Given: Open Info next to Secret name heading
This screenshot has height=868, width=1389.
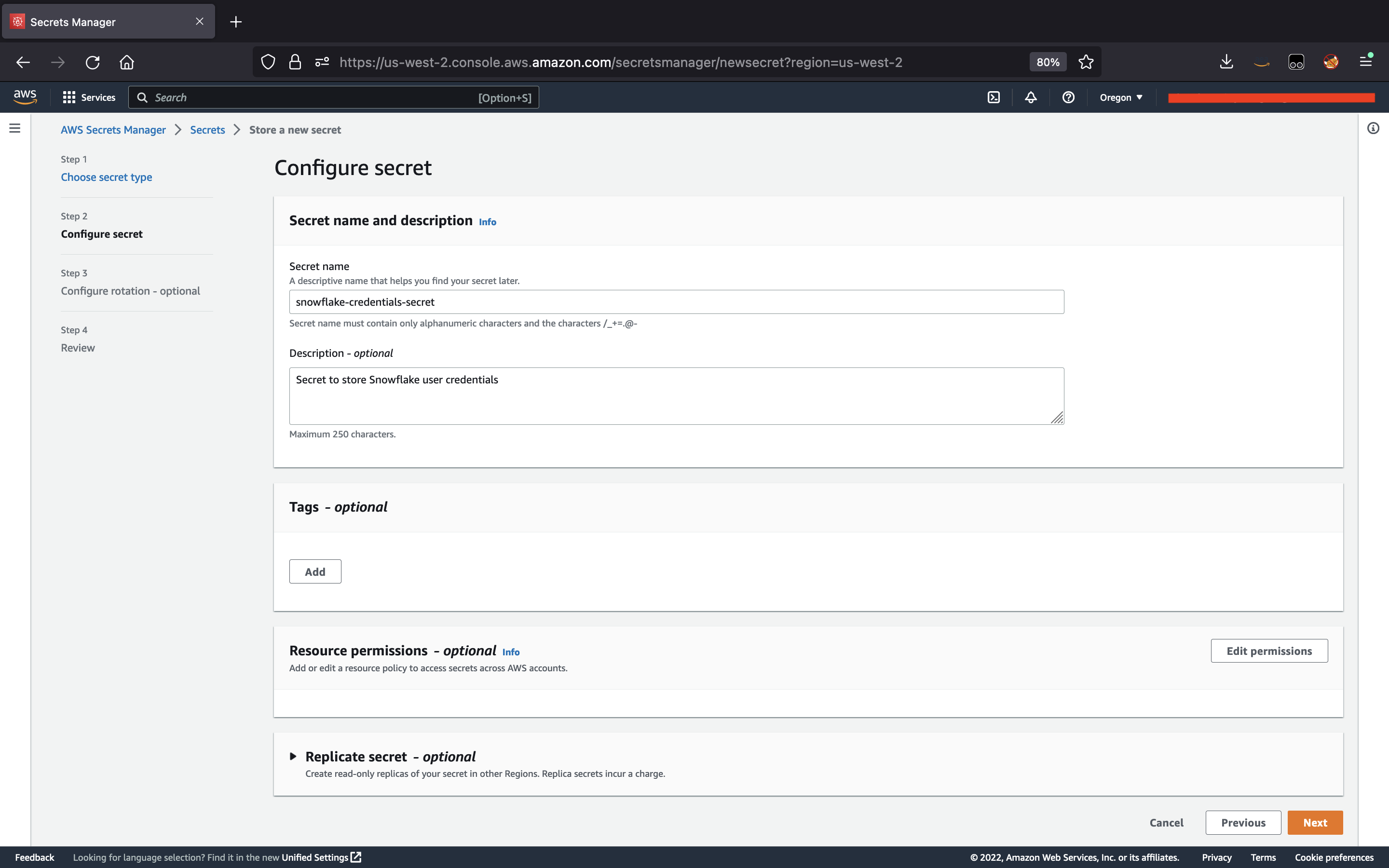Looking at the screenshot, I should [x=487, y=222].
